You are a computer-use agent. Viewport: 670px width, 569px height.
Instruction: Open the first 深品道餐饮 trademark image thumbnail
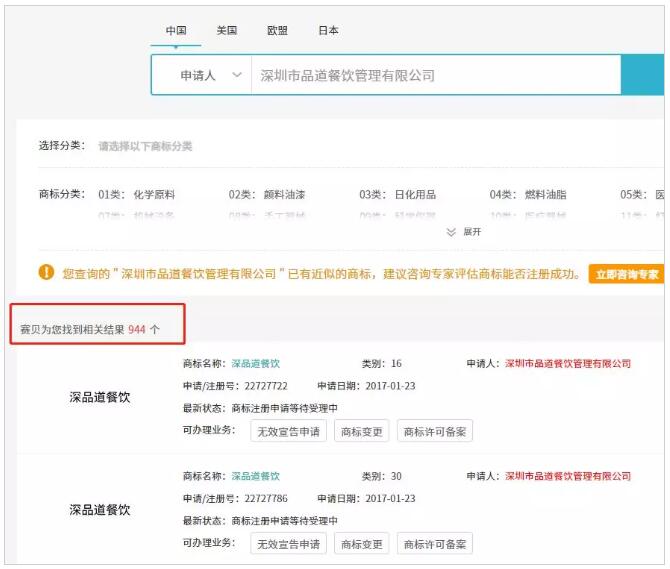coord(100,397)
